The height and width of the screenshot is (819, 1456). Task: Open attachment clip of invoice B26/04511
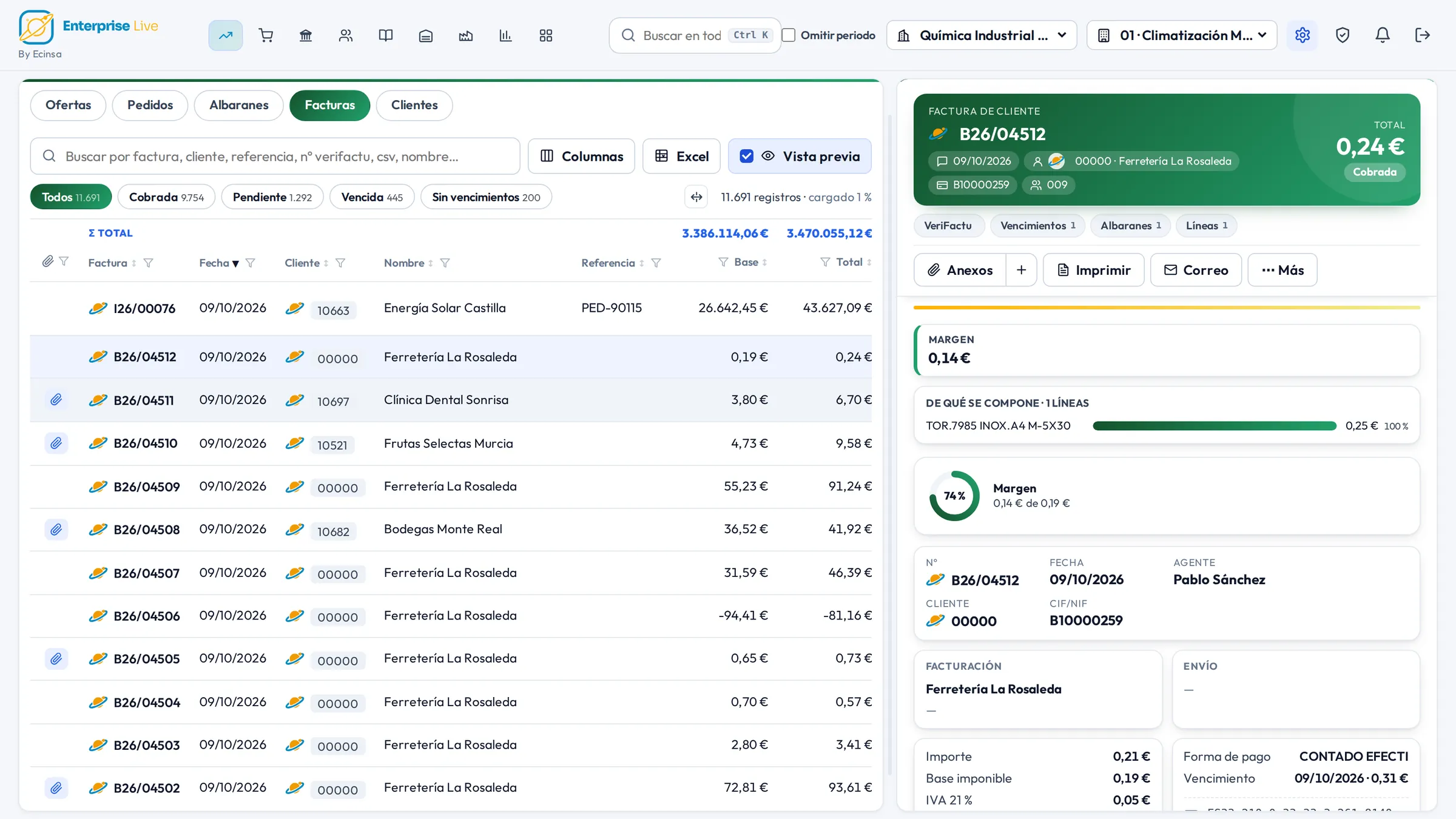pyautogui.click(x=56, y=399)
